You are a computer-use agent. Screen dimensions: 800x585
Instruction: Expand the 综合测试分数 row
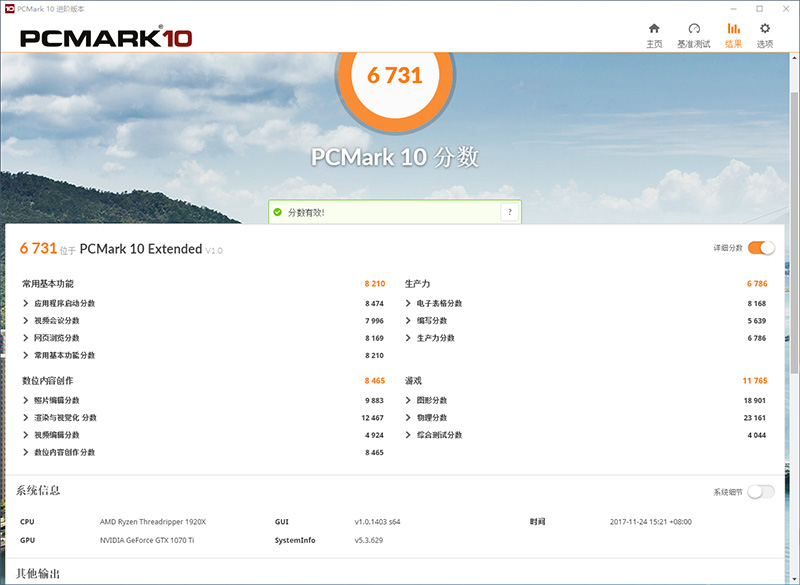[408, 435]
